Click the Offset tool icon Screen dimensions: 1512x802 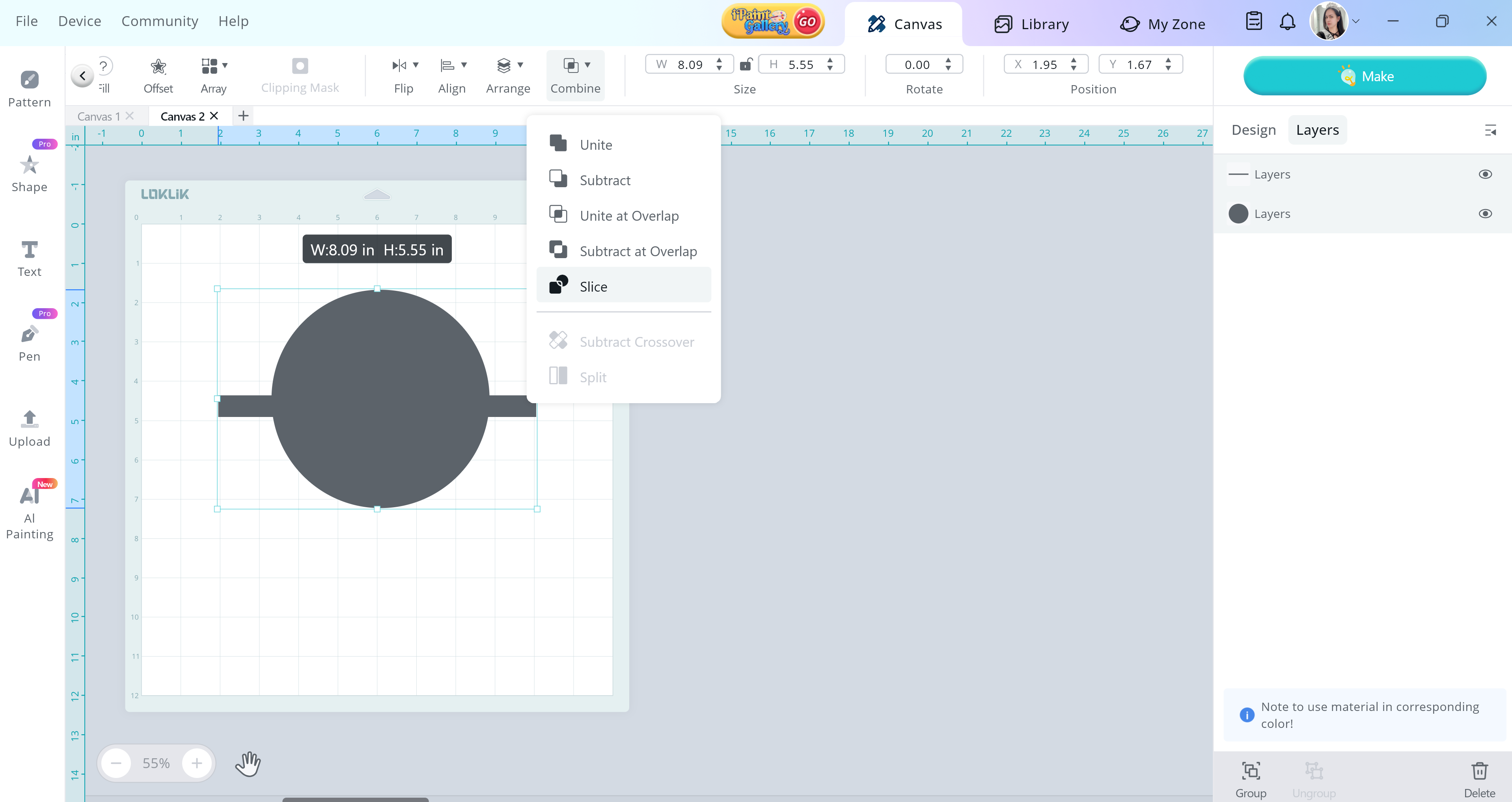[x=158, y=66]
